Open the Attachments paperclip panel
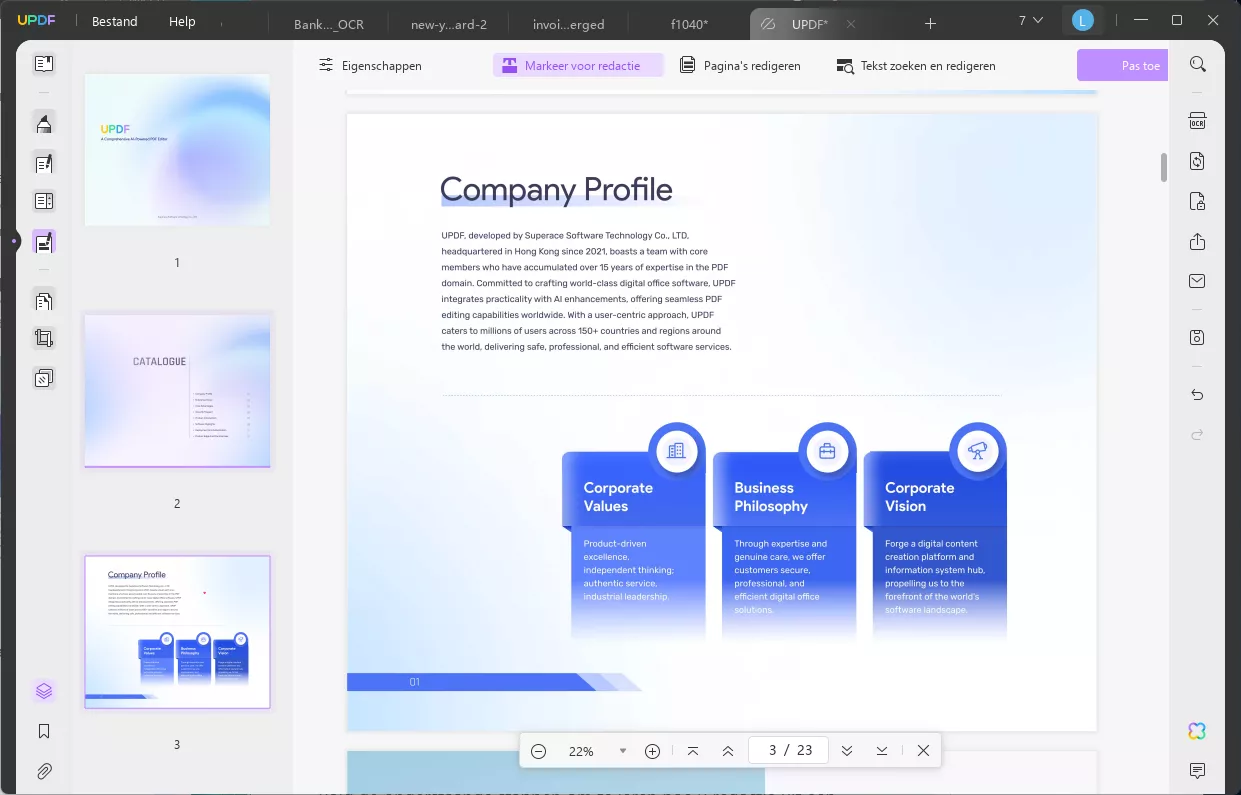The width and height of the screenshot is (1241, 795). (x=43, y=771)
